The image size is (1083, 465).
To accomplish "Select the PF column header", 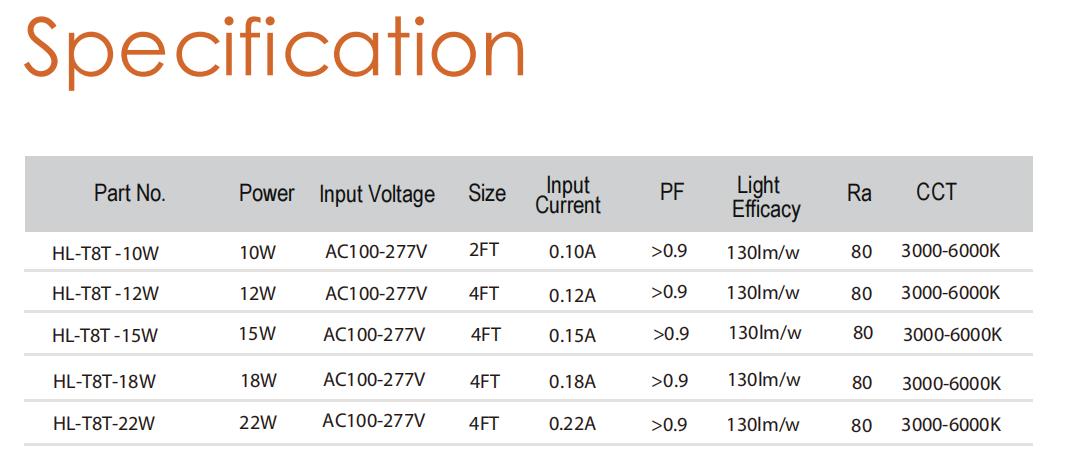I will coord(672,193).
